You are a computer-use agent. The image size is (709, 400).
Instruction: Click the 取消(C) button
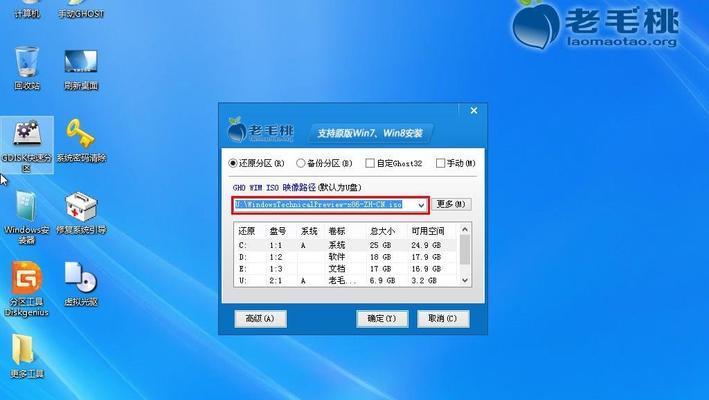tap(443, 319)
